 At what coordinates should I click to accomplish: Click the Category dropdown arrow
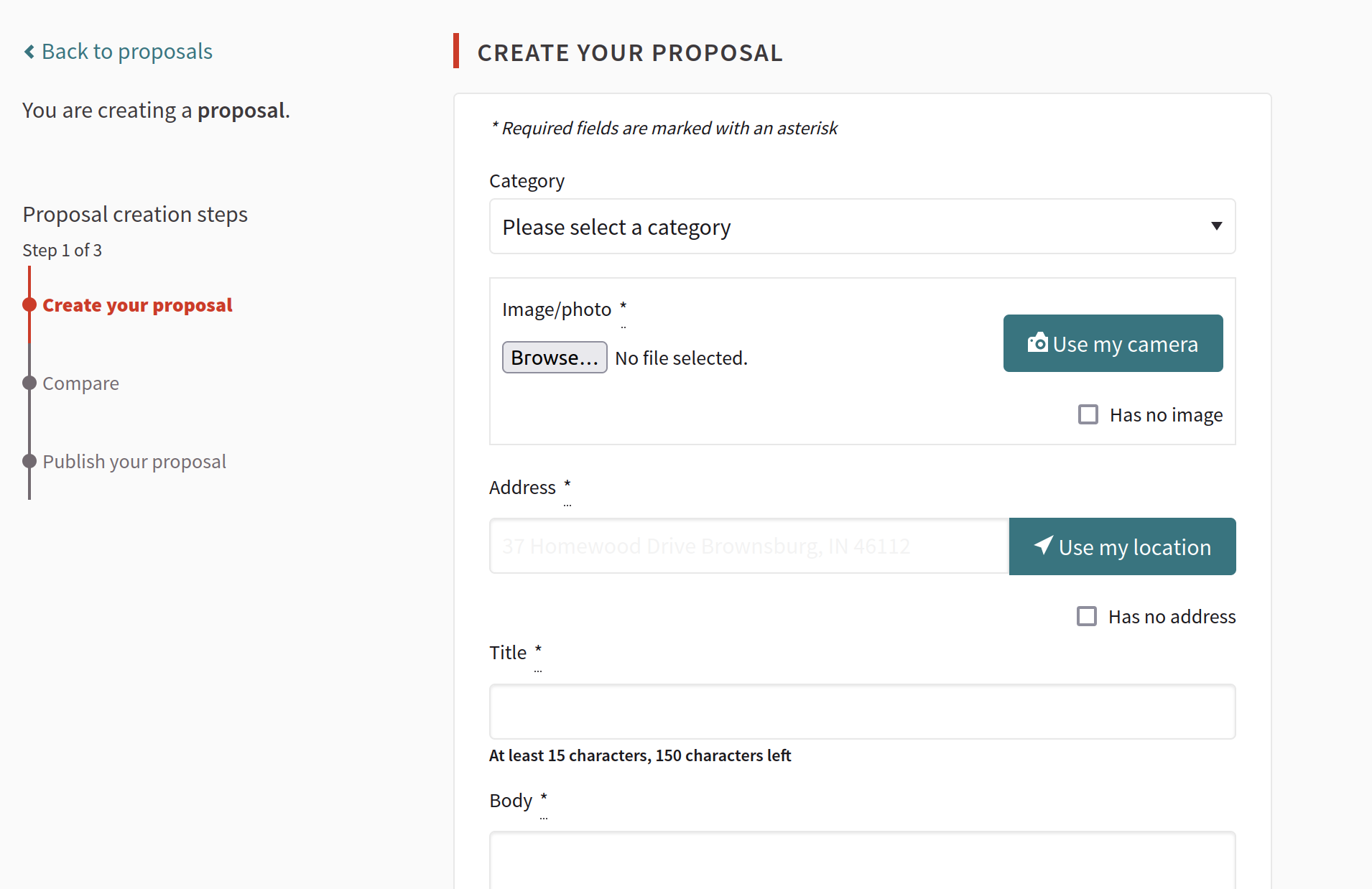pyautogui.click(x=1216, y=226)
